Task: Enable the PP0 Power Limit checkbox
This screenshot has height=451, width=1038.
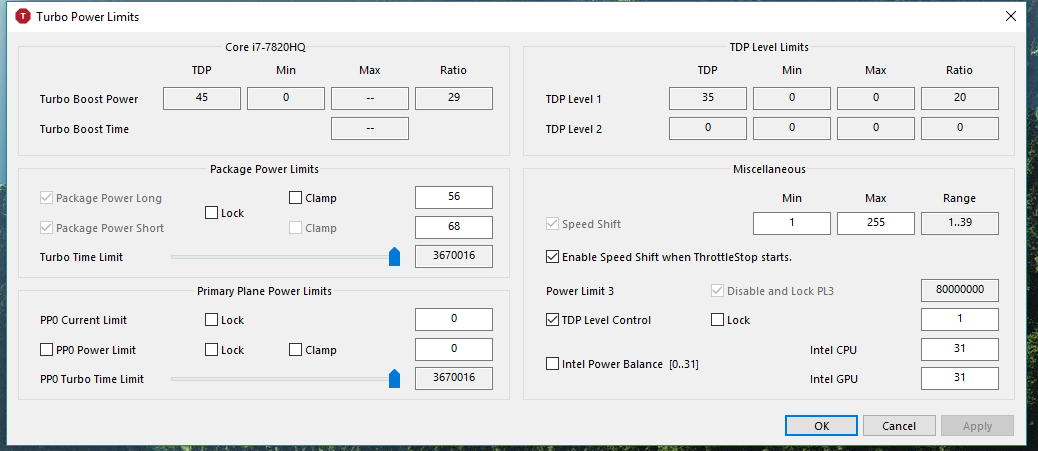Action: click(46, 350)
